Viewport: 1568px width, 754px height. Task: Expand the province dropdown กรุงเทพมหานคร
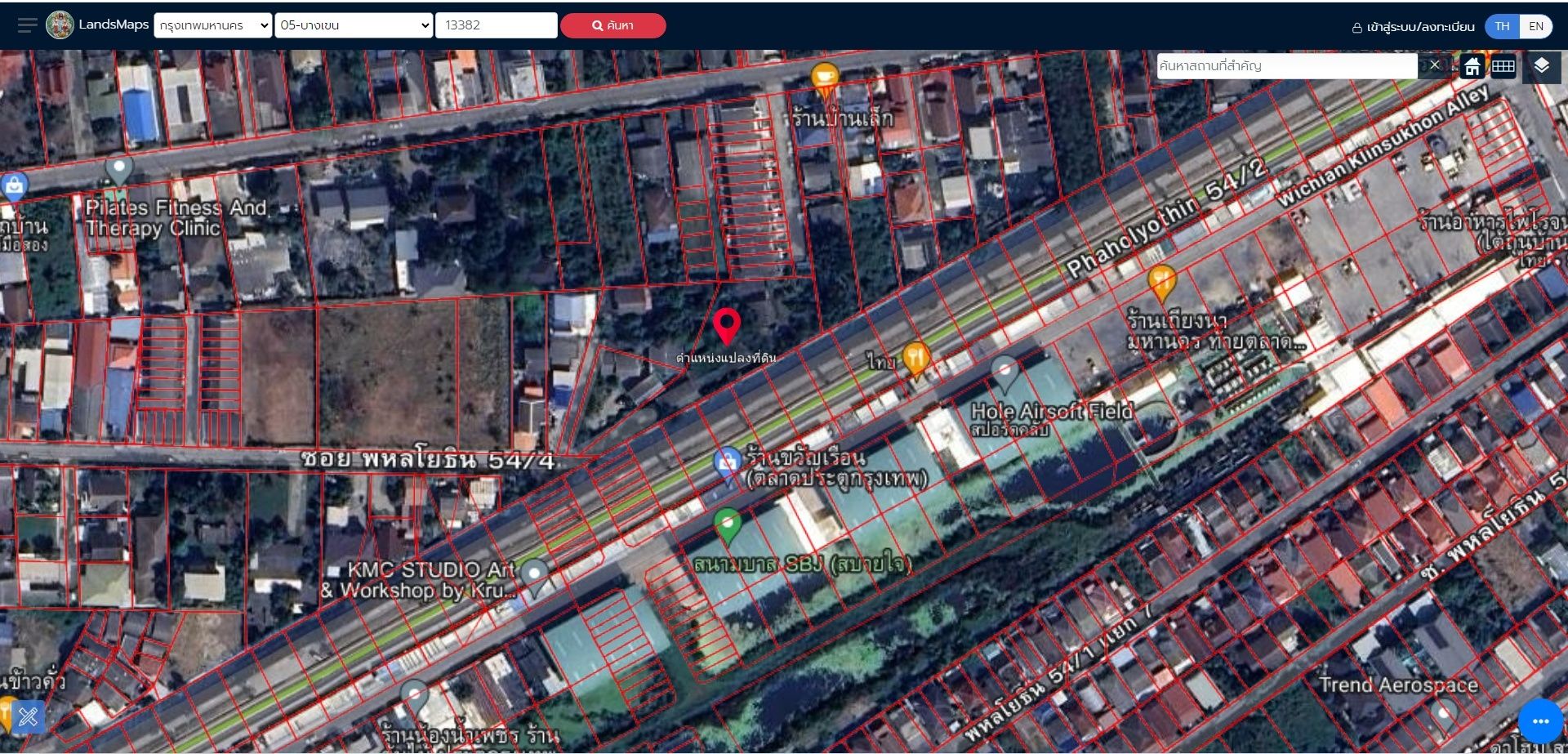coord(213,25)
